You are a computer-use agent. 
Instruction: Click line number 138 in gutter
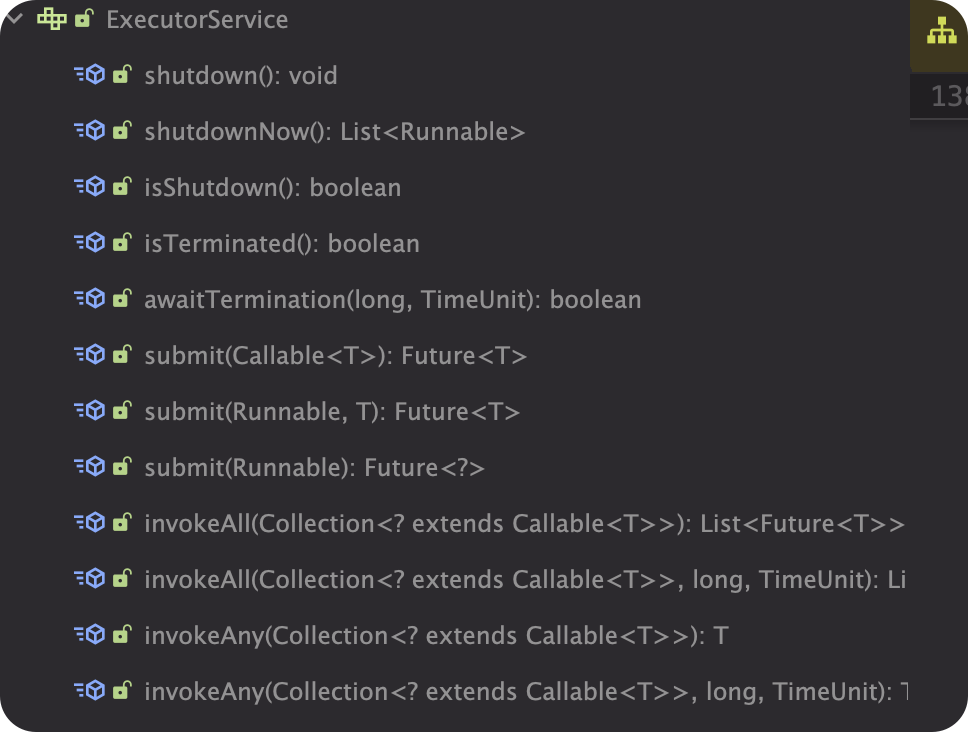(947, 96)
